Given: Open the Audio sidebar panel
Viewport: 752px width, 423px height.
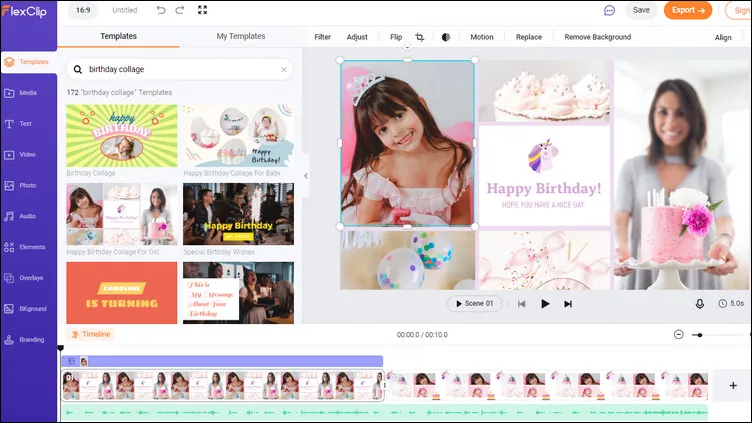Looking at the screenshot, I should 21,216.
